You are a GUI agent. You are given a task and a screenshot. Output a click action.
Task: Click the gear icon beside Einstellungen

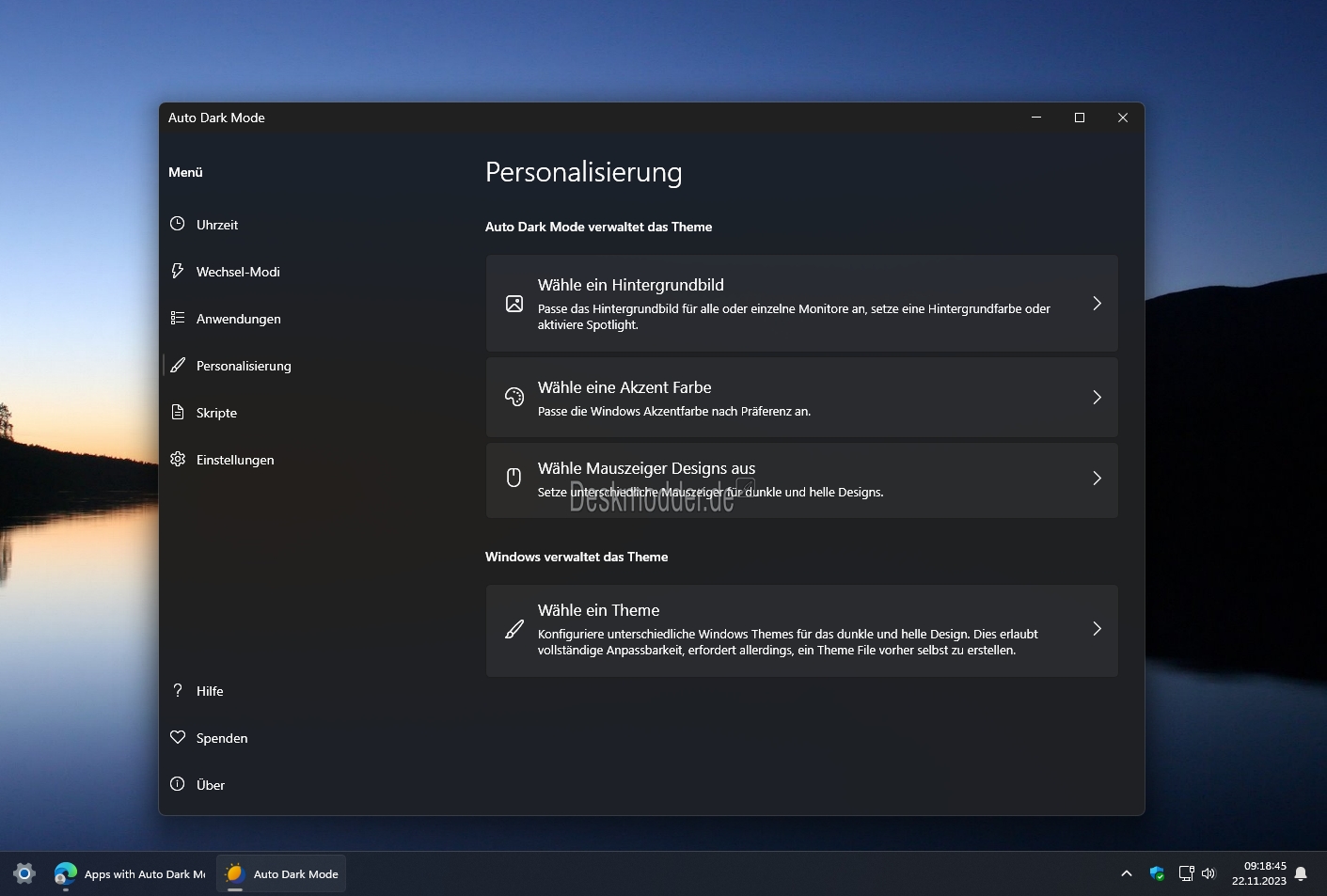point(177,459)
